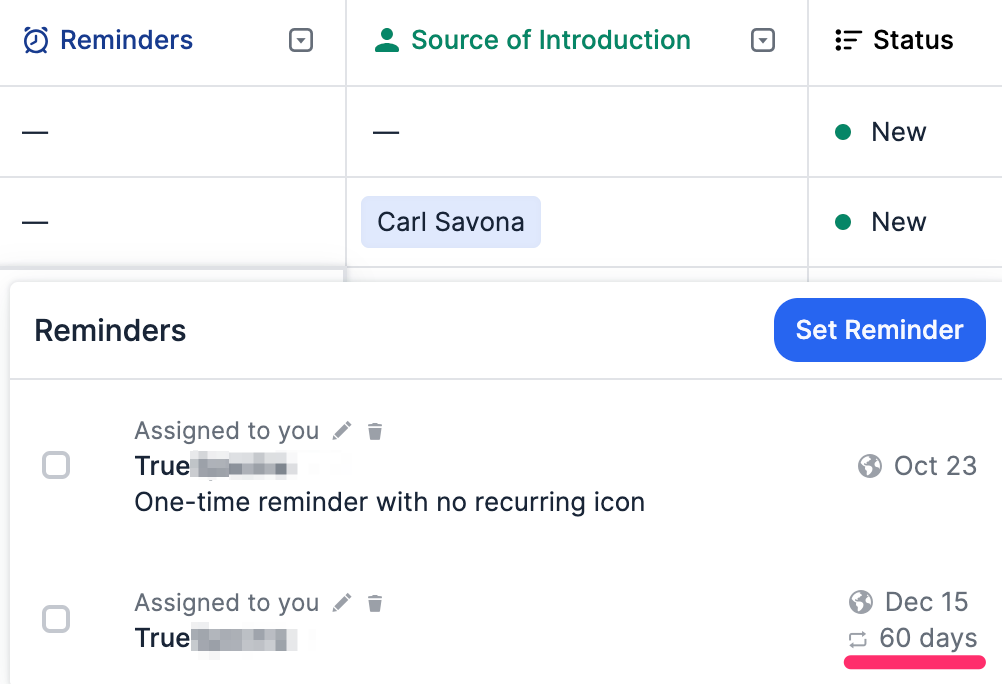Screen dimensions: 1002x684
Task: Click the dash in the first Reminders cell
Action: [x=34, y=131]
